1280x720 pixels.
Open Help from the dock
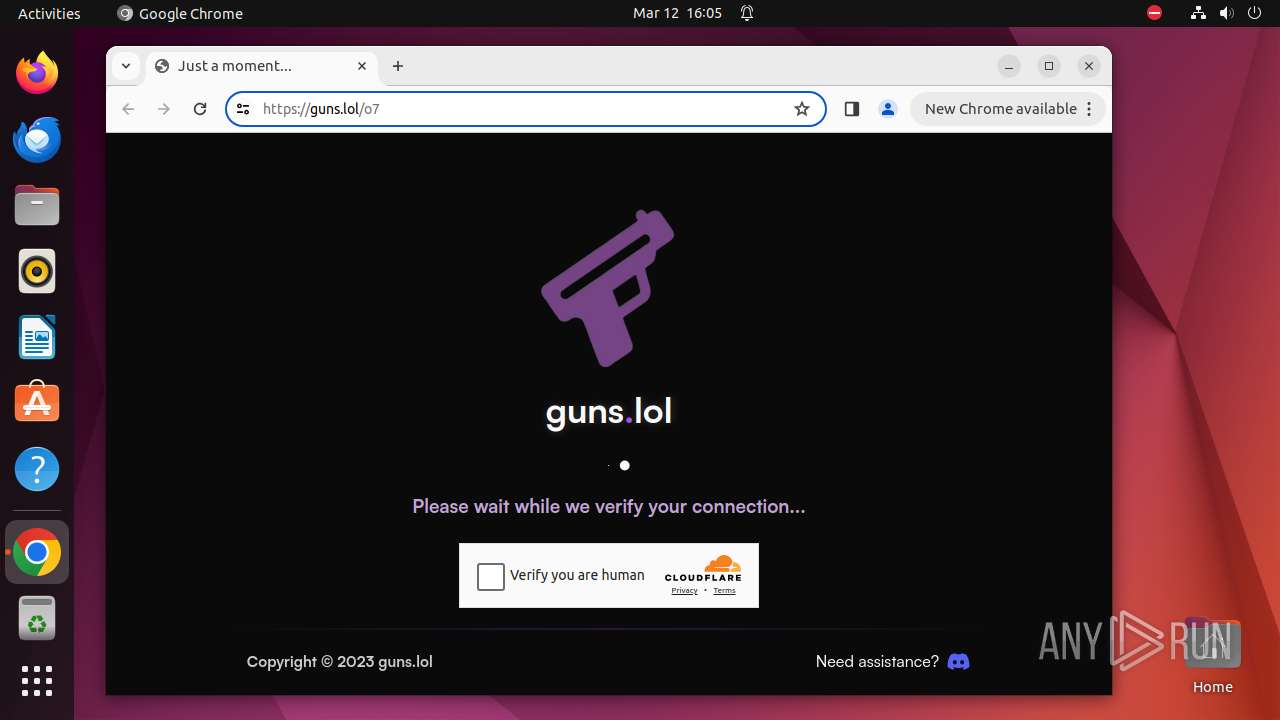click(37, 469)
